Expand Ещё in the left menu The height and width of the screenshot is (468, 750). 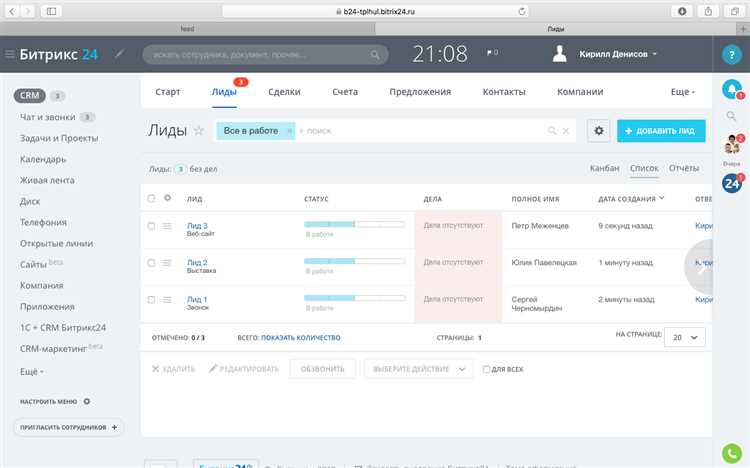tap(32, 372)
